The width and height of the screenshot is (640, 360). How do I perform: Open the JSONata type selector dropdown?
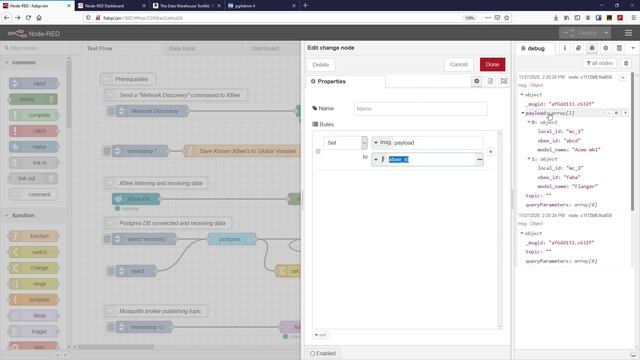tap(379, 159)
